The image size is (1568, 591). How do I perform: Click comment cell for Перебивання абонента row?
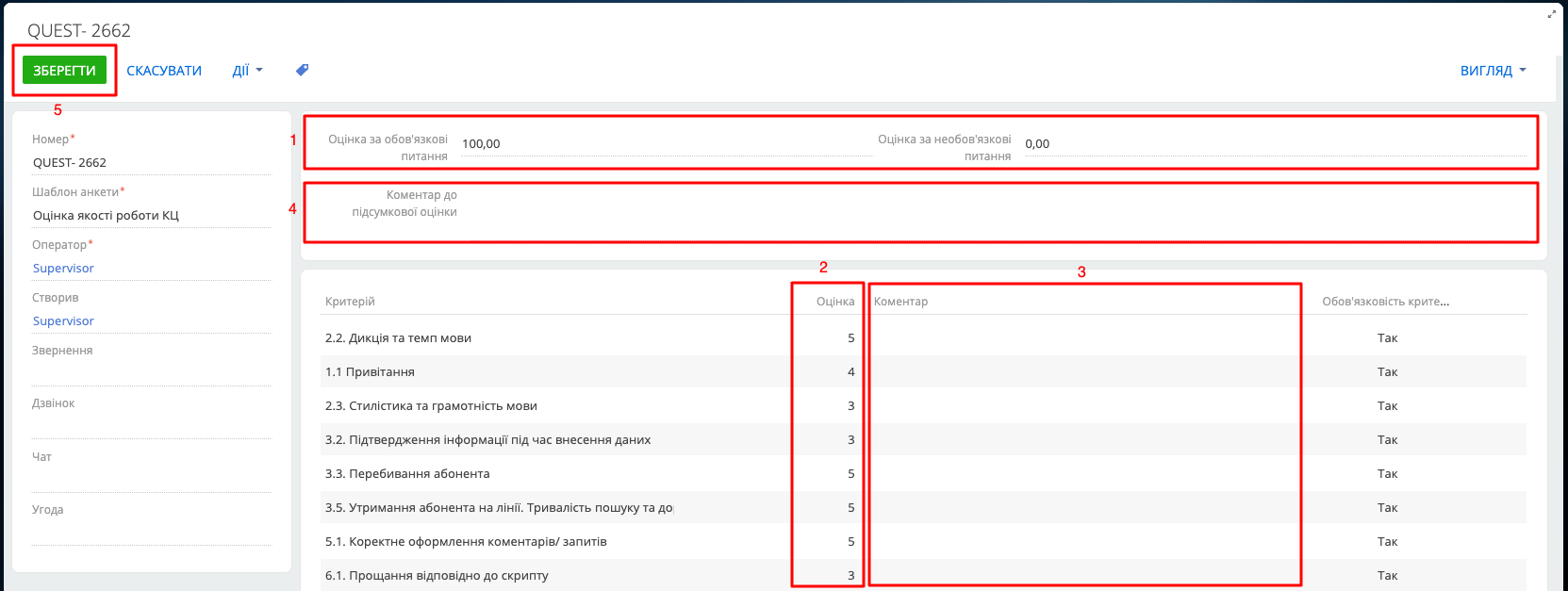(1084, 473)
